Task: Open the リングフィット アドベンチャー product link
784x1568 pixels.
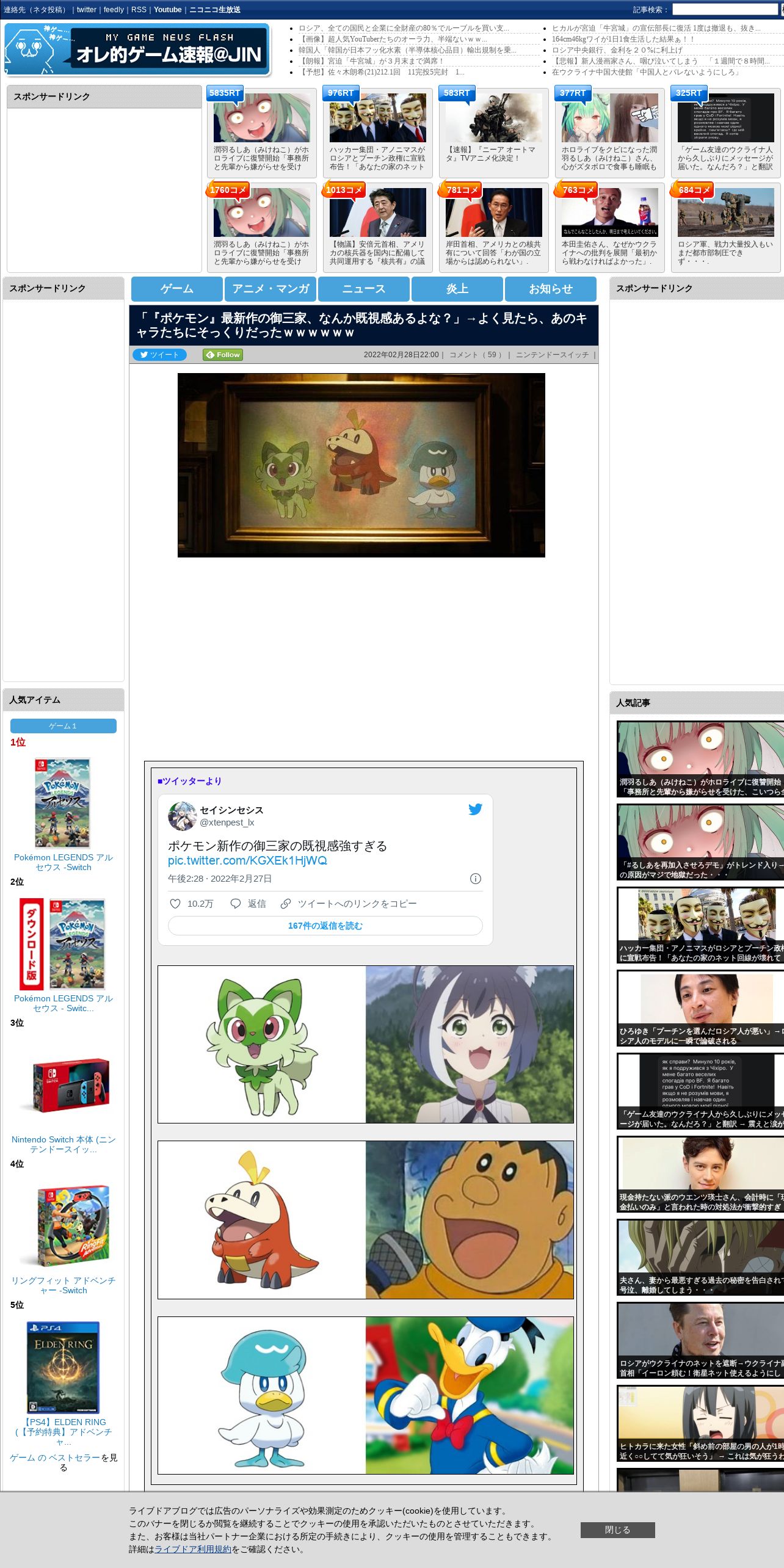Action: (x=64, y=1285)
